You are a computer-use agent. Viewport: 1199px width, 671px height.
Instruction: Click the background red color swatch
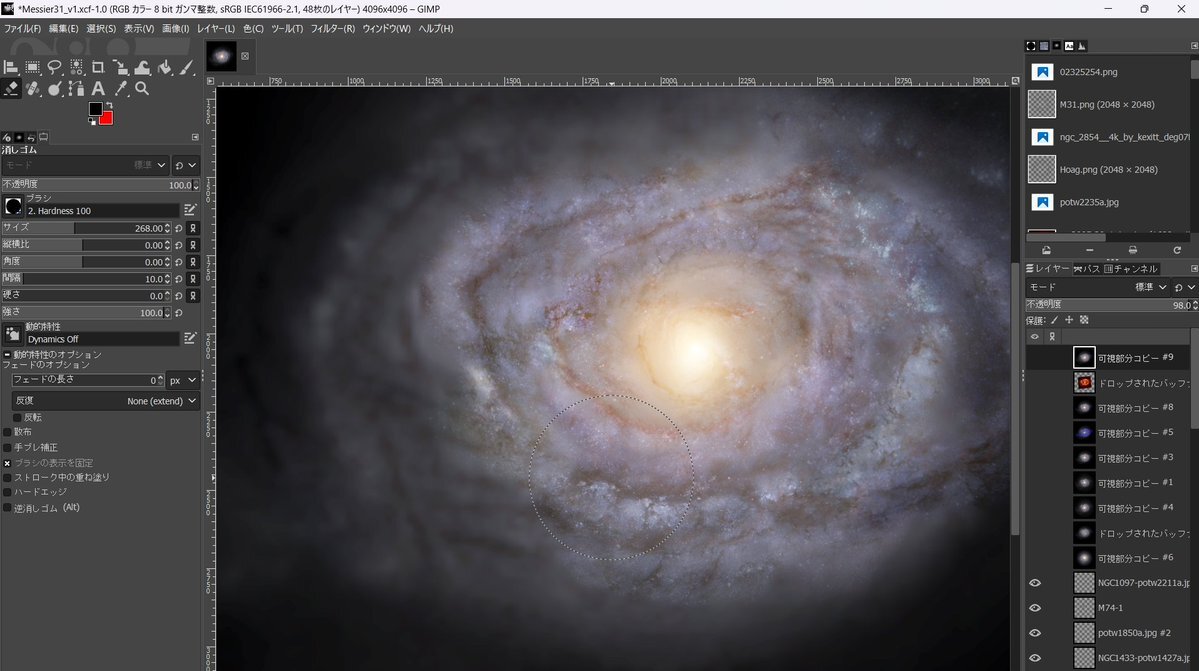pos(106,118)
